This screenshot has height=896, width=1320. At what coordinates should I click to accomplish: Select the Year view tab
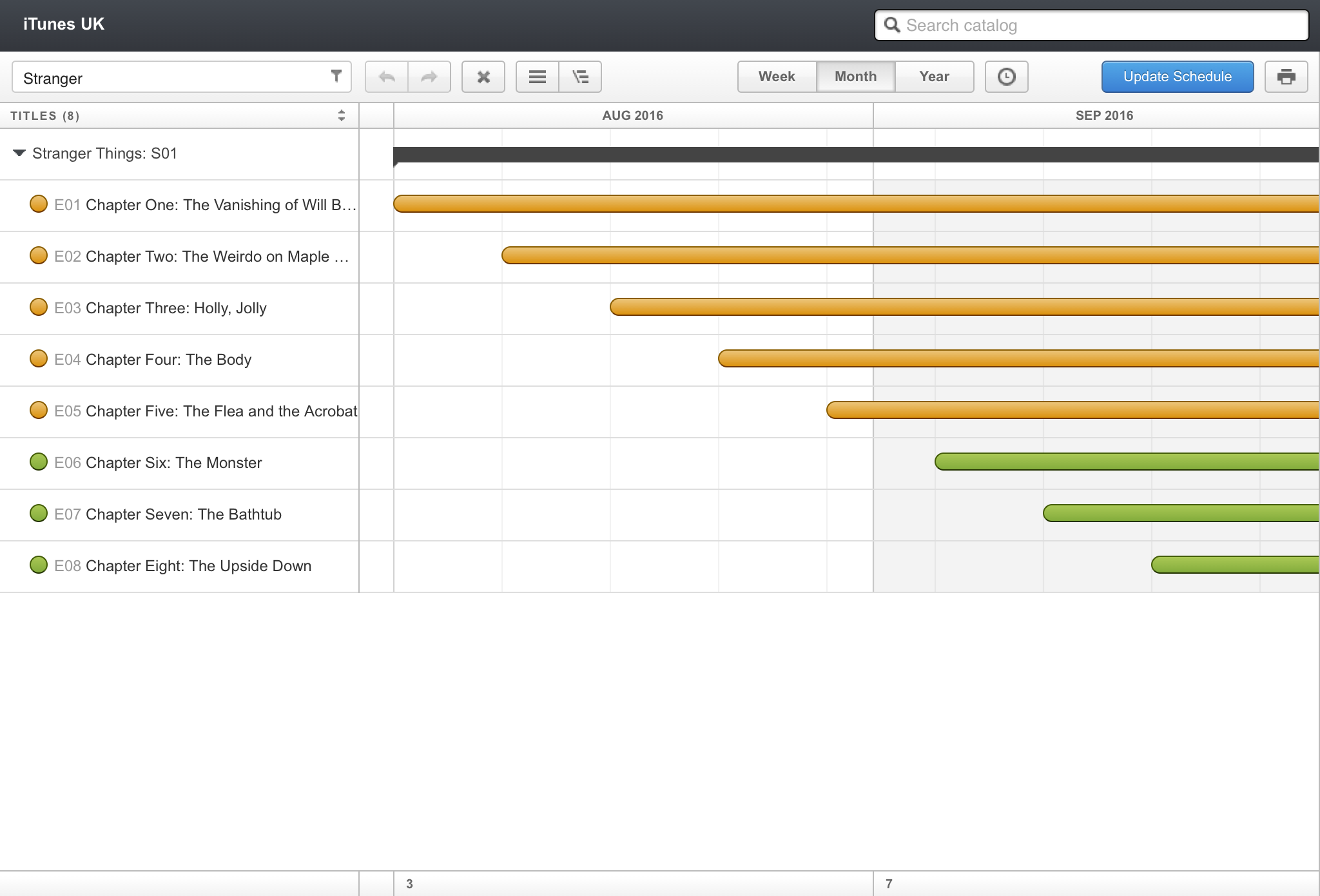[x=934, y=77]
